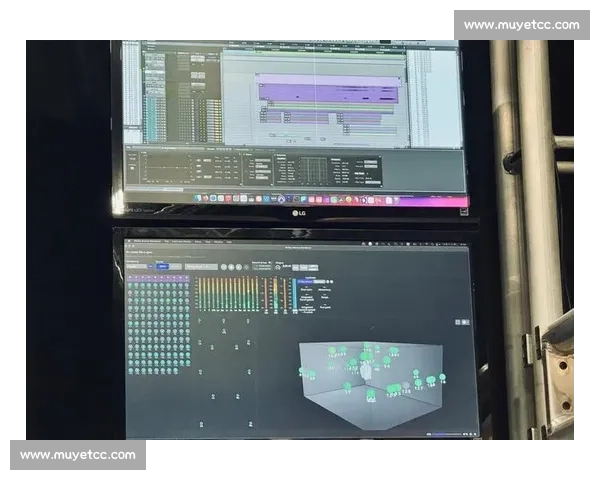Click the first round icon in the renderer toolbar
Screen dimensions: 600x480
point(224,267)
